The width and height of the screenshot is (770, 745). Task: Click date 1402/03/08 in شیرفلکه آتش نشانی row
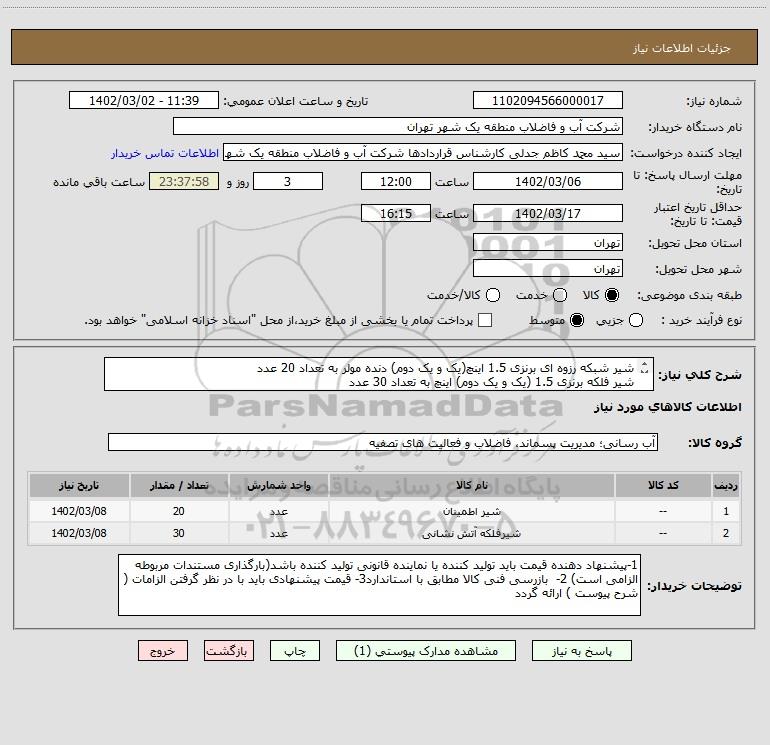79,533
